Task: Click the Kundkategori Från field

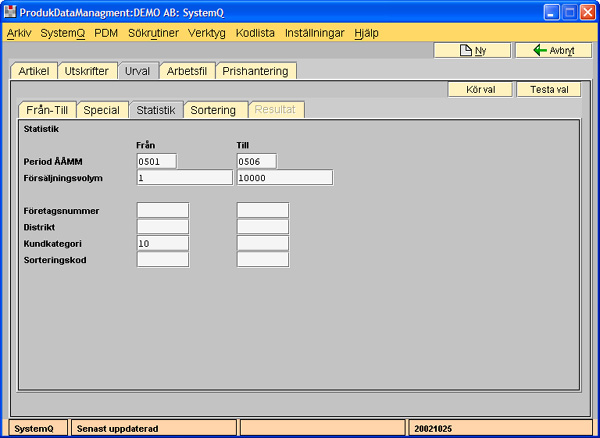Action: [162, 243]
